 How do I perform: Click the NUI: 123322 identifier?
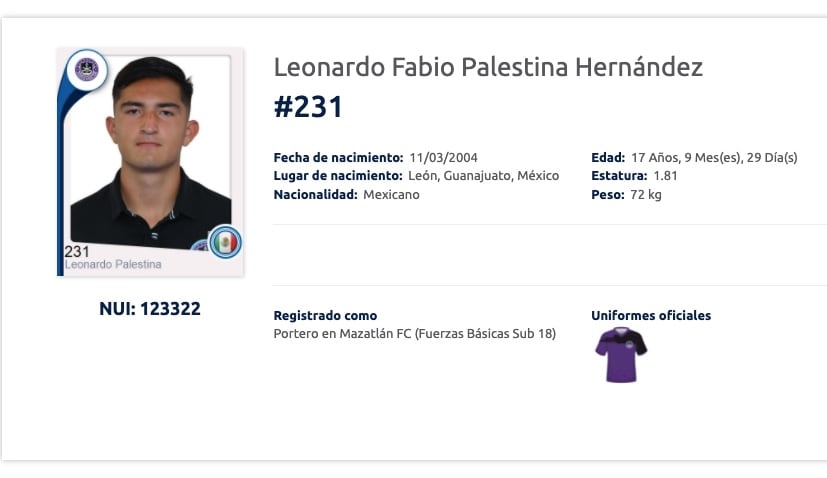150,309
